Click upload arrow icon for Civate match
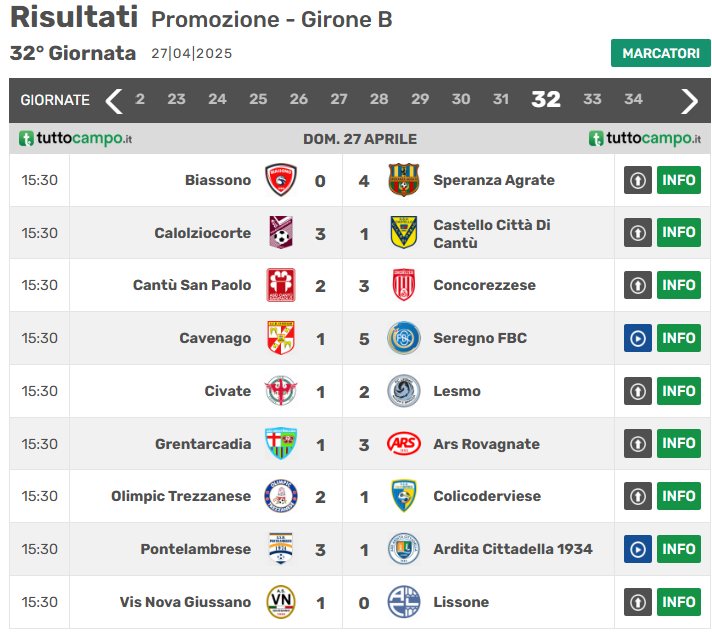This screenshot has height=640, width=712. coord(638,391)
